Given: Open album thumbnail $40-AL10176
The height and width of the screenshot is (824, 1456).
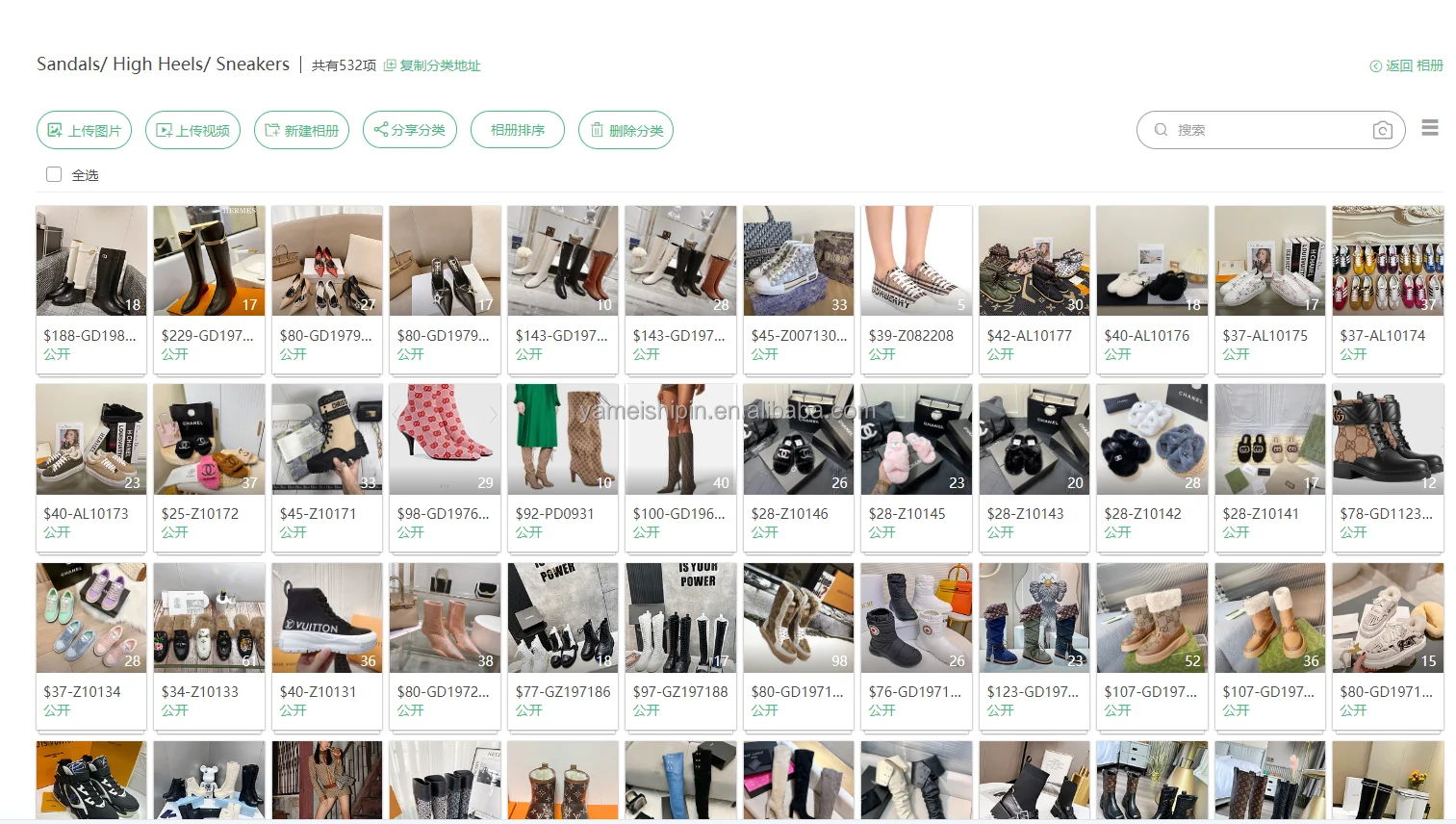Looking at the screenshot, I should (1152, 261).
